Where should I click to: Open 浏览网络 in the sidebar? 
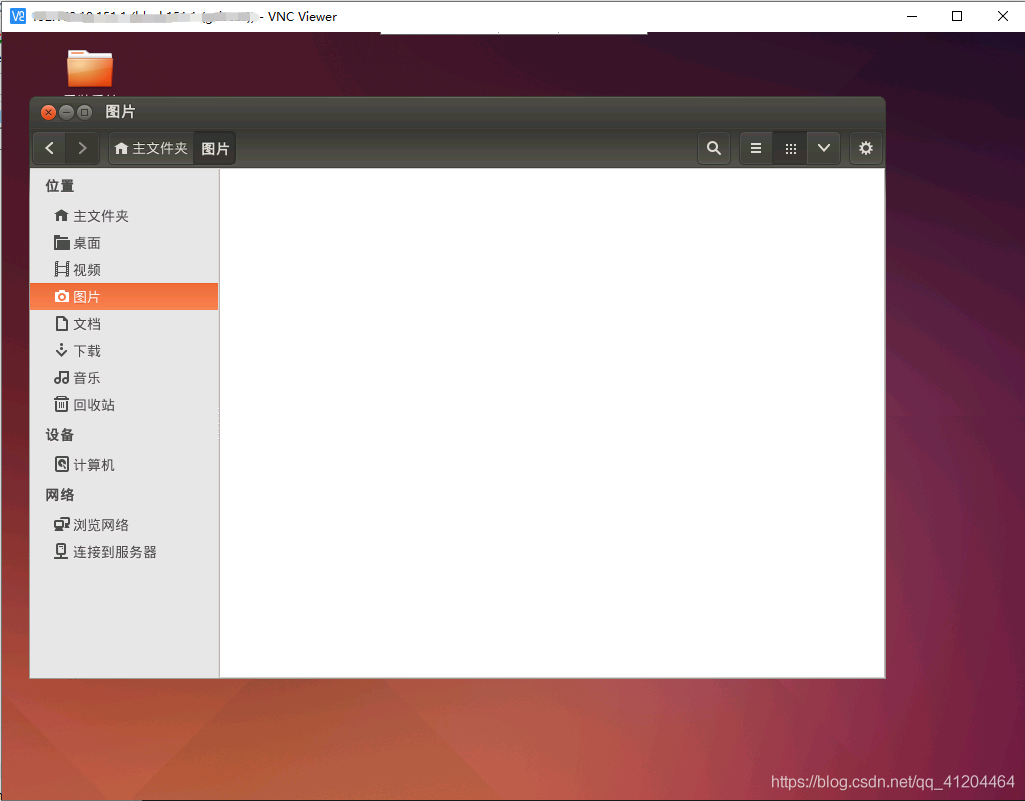click(x=124, y=525)
